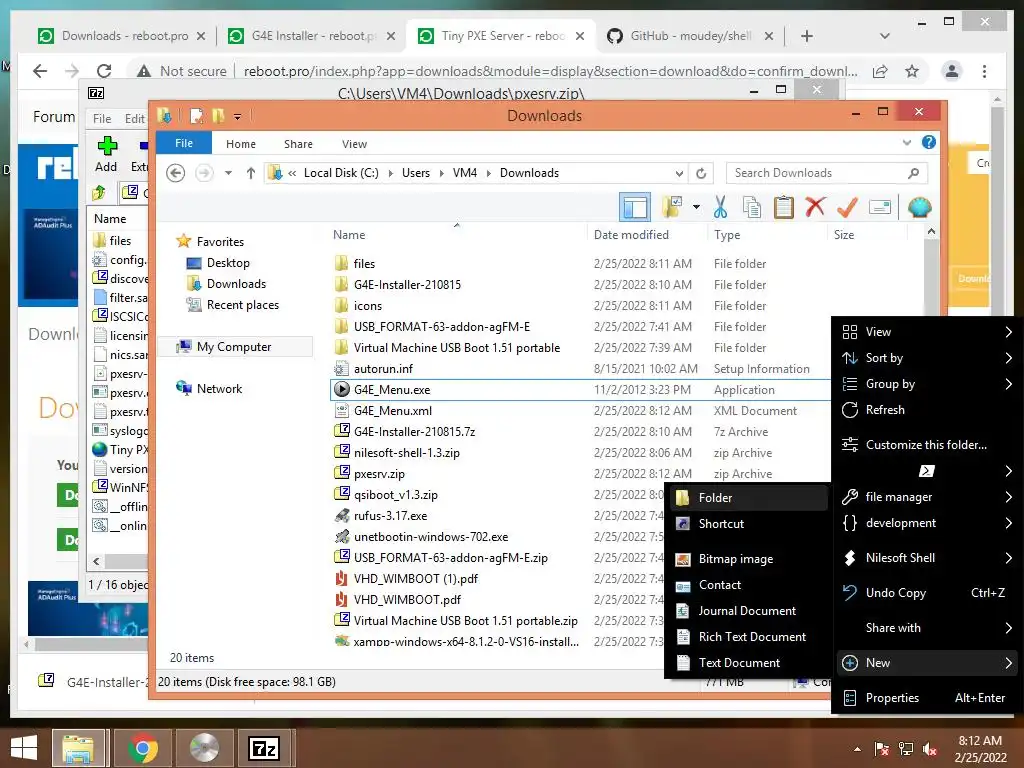Click the new folder icon in toolbar
The width and height of the screenshot is (1024, 768).
pyautogui.click(x=671, y=208)
